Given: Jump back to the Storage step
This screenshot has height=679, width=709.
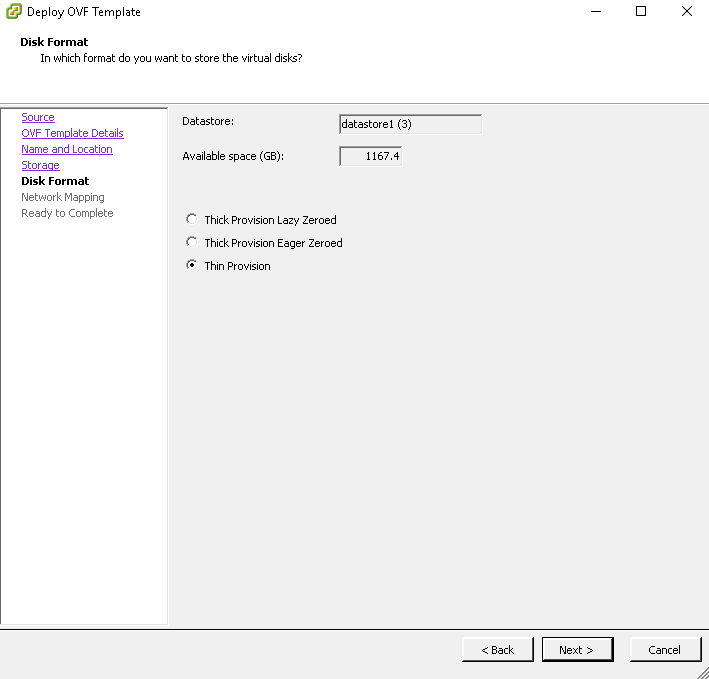Looking at the screenshot, I should [x=40, y=165].
